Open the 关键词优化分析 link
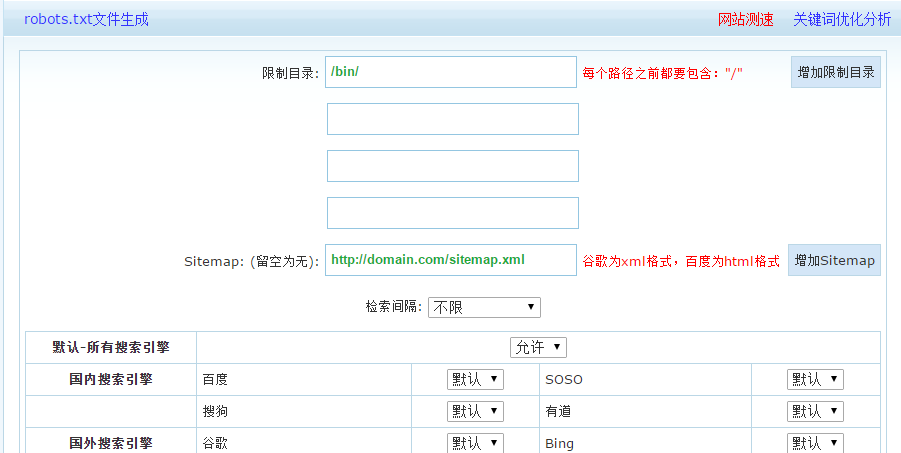The width and height of the screenshot is (901, 453). pos(842,20)
